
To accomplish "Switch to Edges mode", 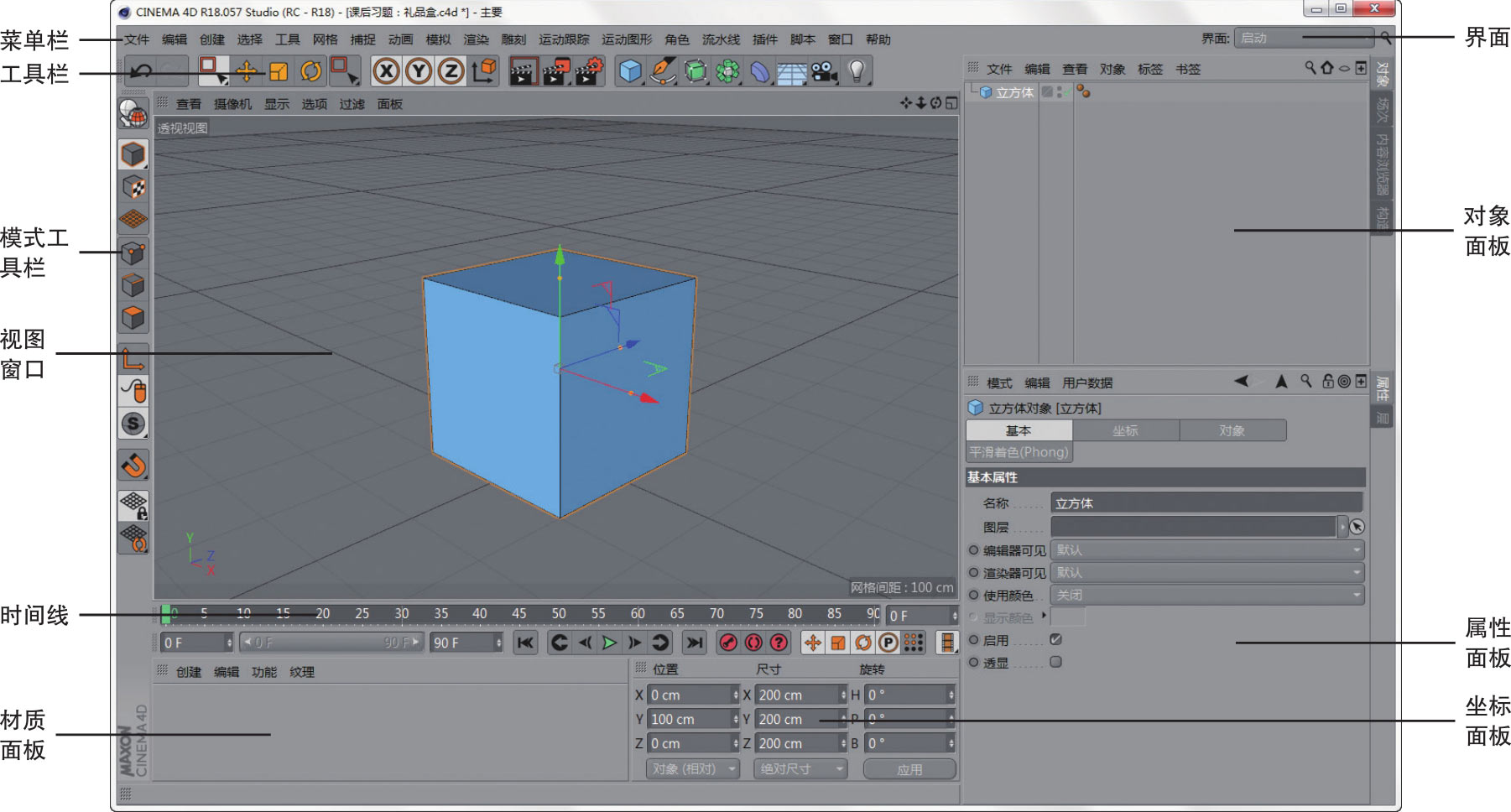I will (133, 285).
